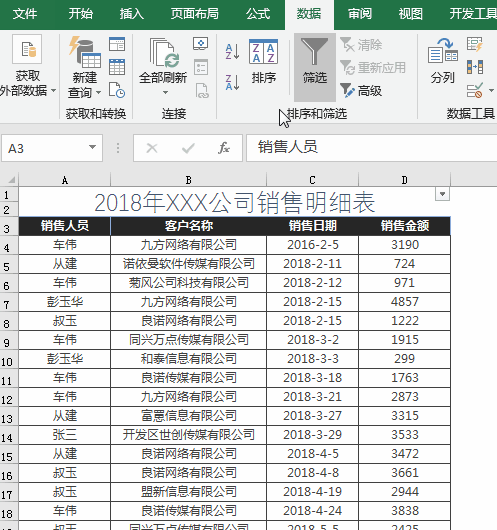This screenshot has height=530, width=497.
Task: Switch to the 页面布局 tab
Action: [x=195, y=14]
